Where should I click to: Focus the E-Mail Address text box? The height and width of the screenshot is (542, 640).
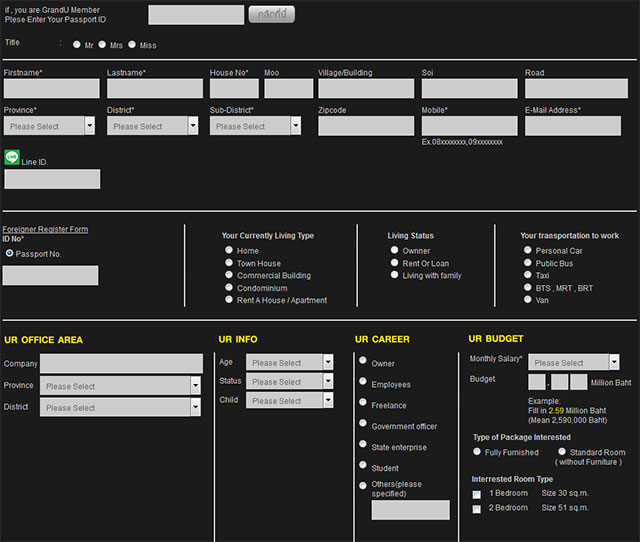(x=572, y=126)
